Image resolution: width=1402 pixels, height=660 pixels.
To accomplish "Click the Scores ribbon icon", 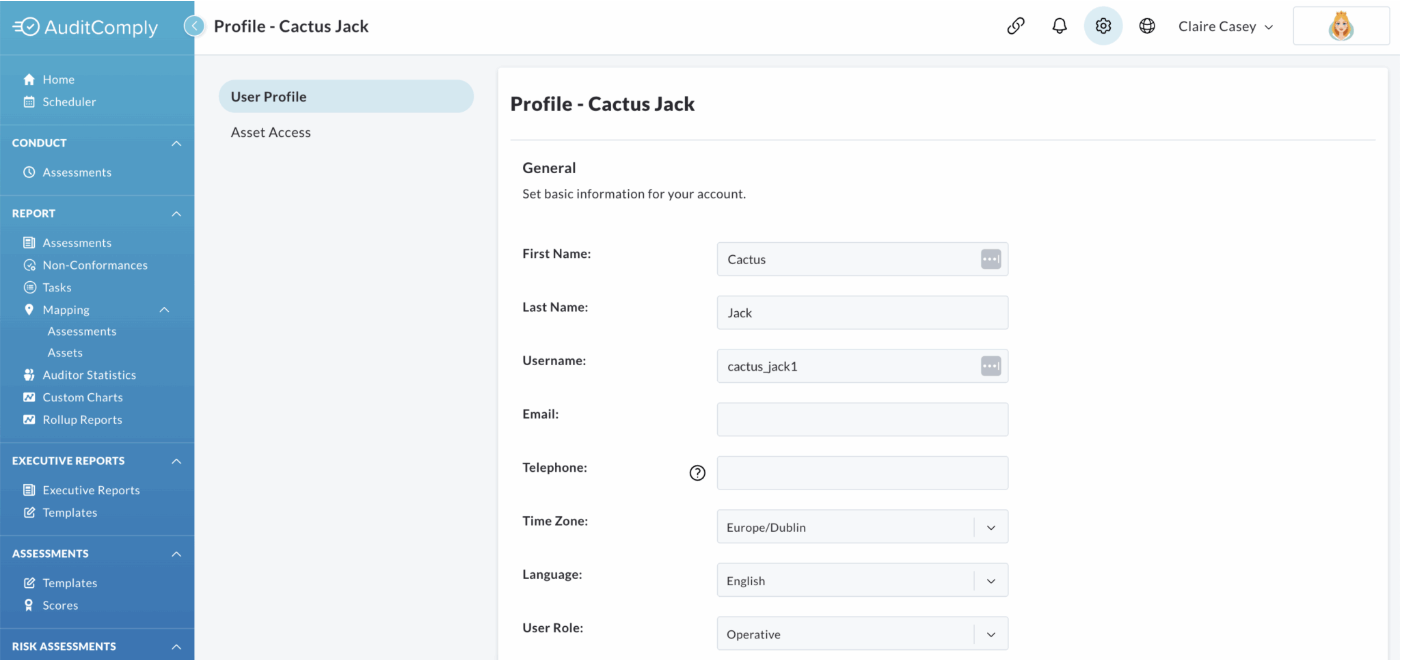I will pyautogui.click(x=29, y=606).
